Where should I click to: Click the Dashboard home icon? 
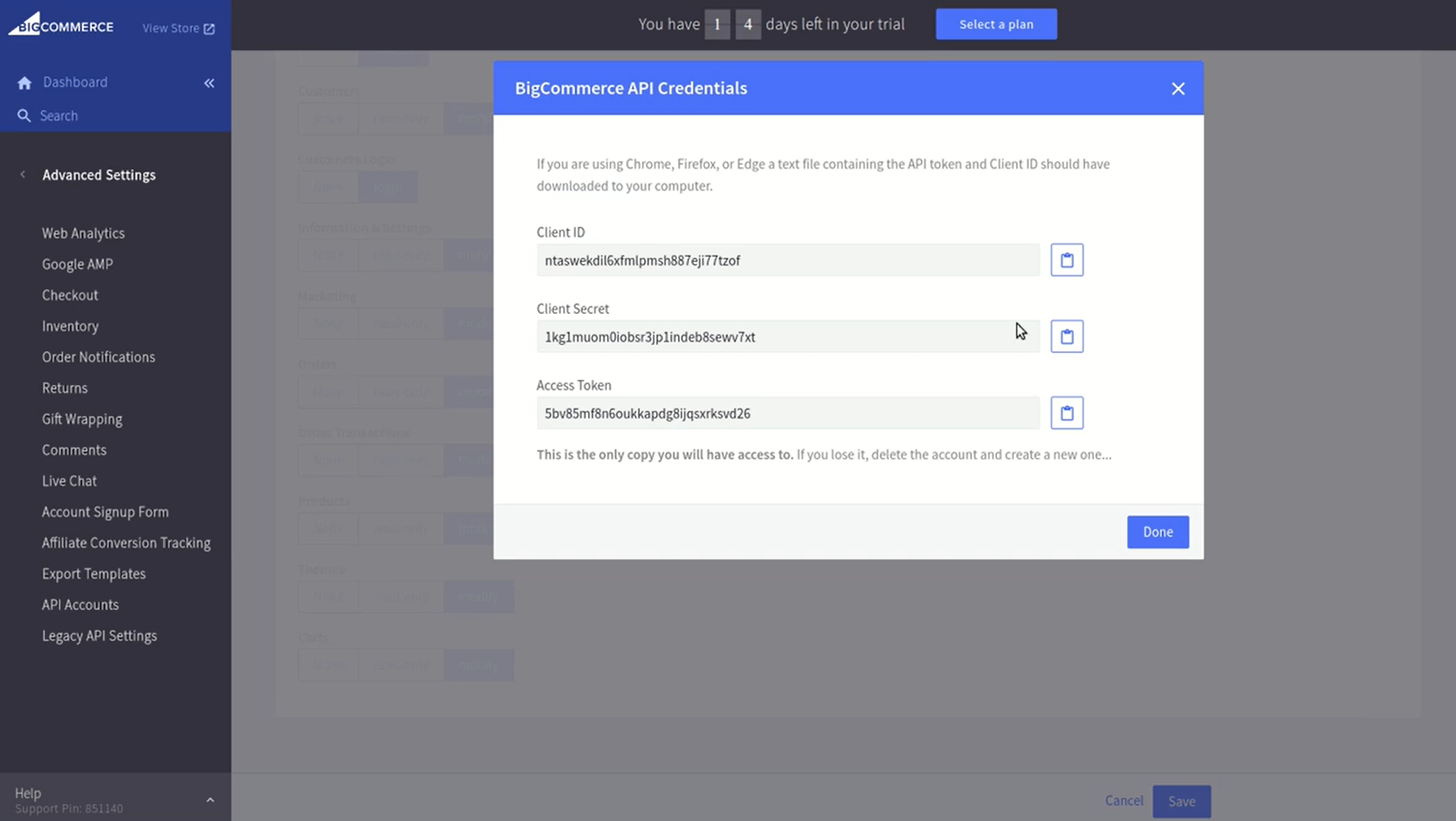coord(24,83)
